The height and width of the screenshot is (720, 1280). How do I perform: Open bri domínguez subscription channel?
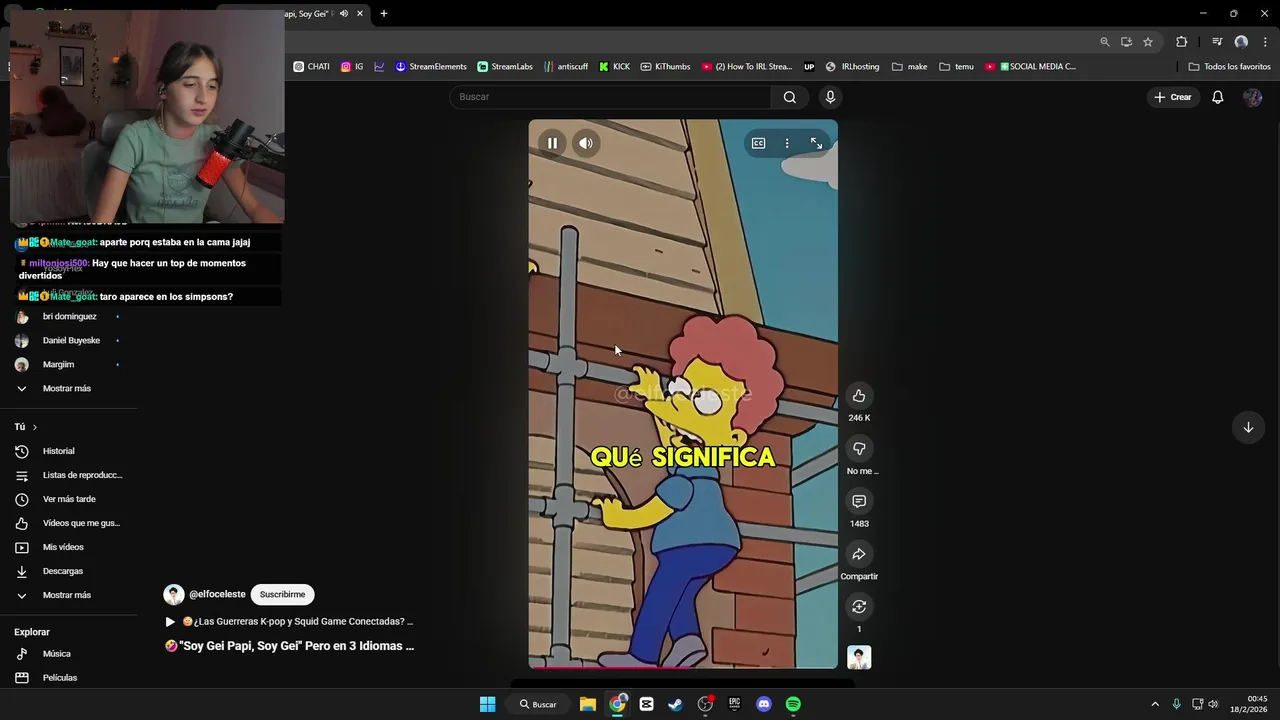[68, 317]
